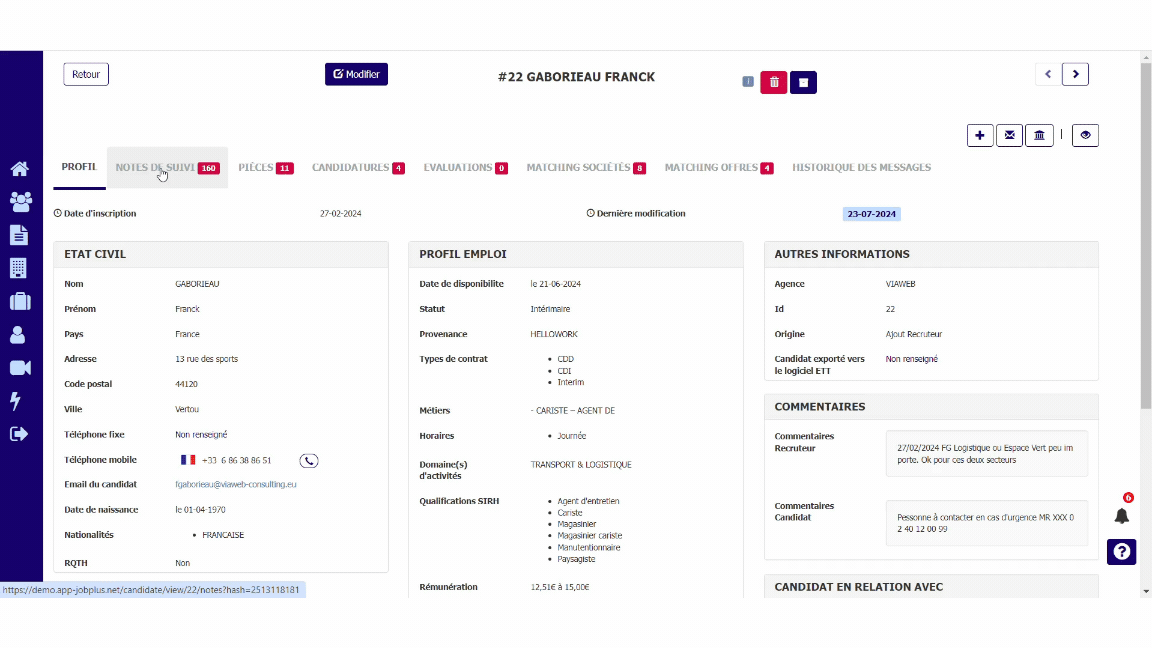Click the page vertical scrollbar
Viewport: 1152px width, 648px height.
[1146, 235]
